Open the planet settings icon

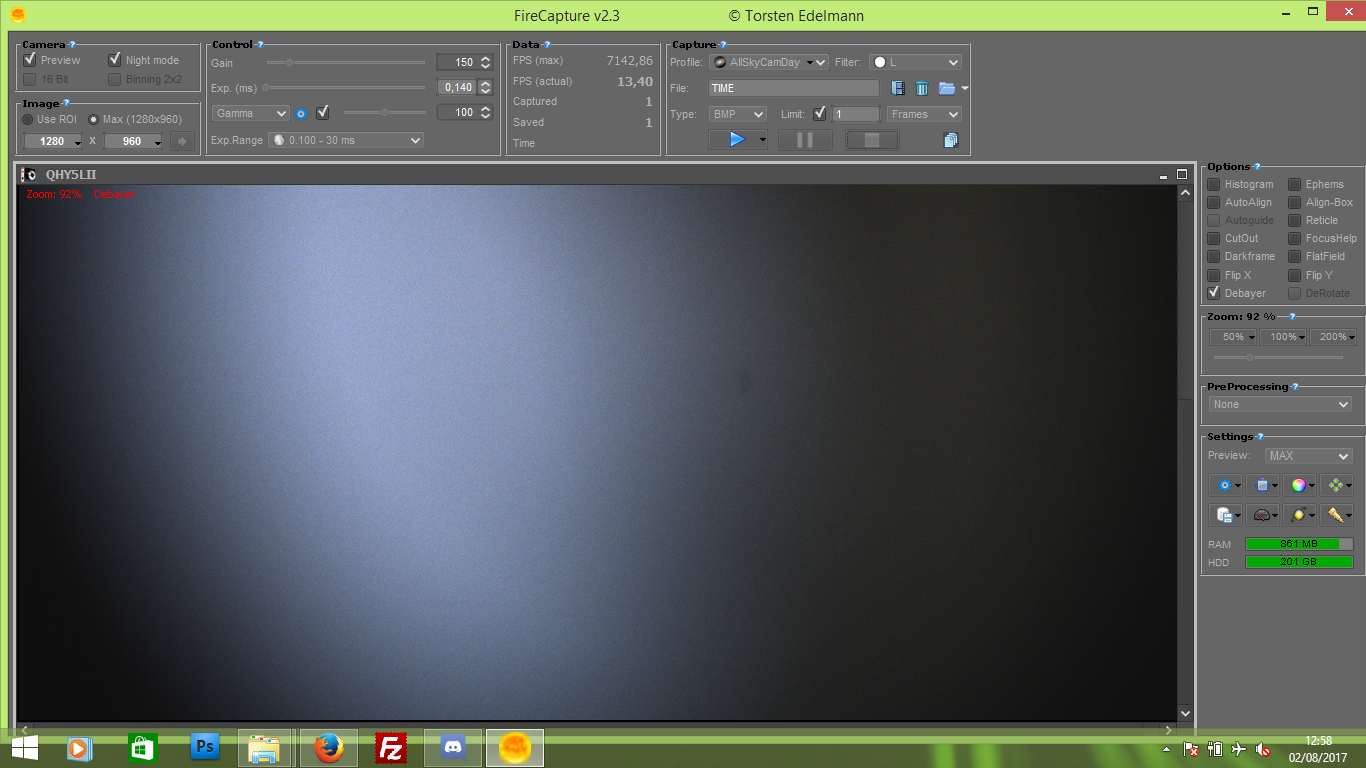(1299, 515)
